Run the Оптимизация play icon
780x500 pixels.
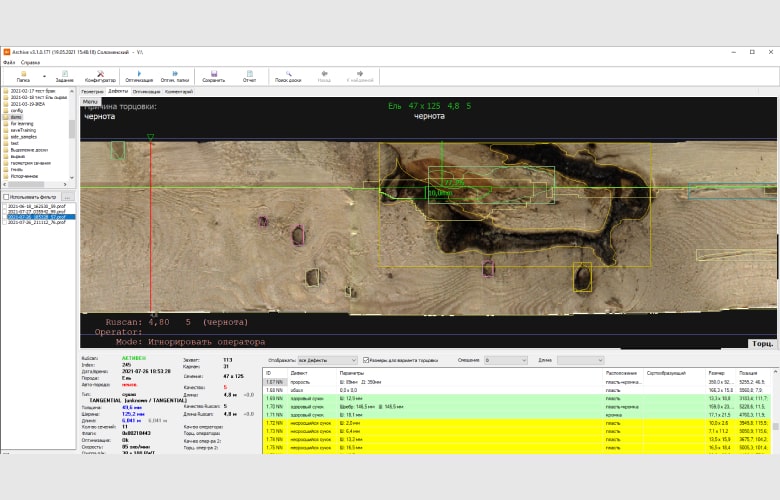(x=139, y=76)
